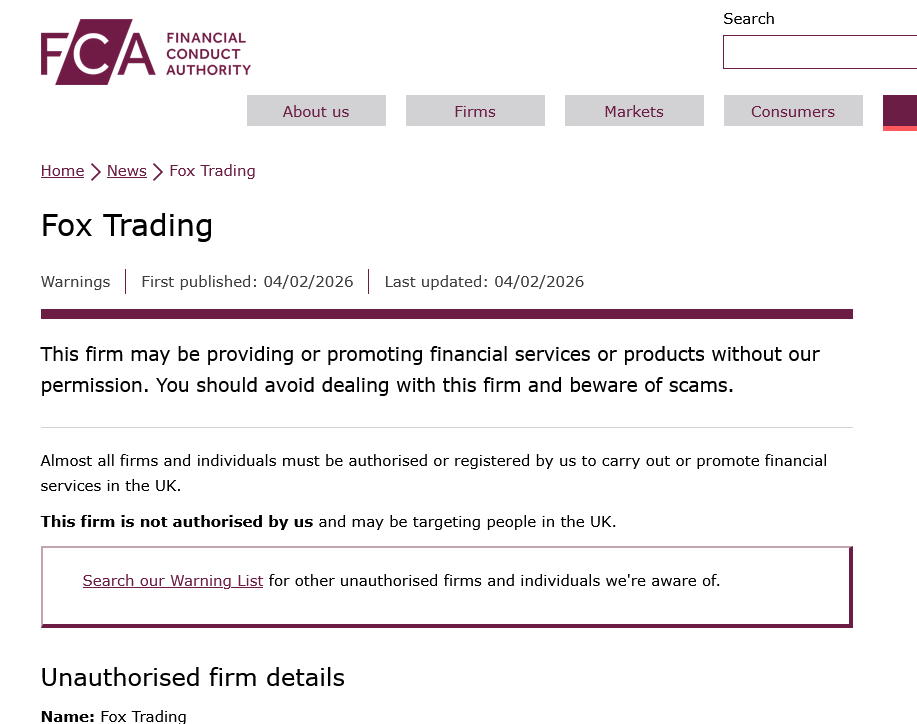Click the chevron before Fox Trading breadcrumb

point(158,171)
